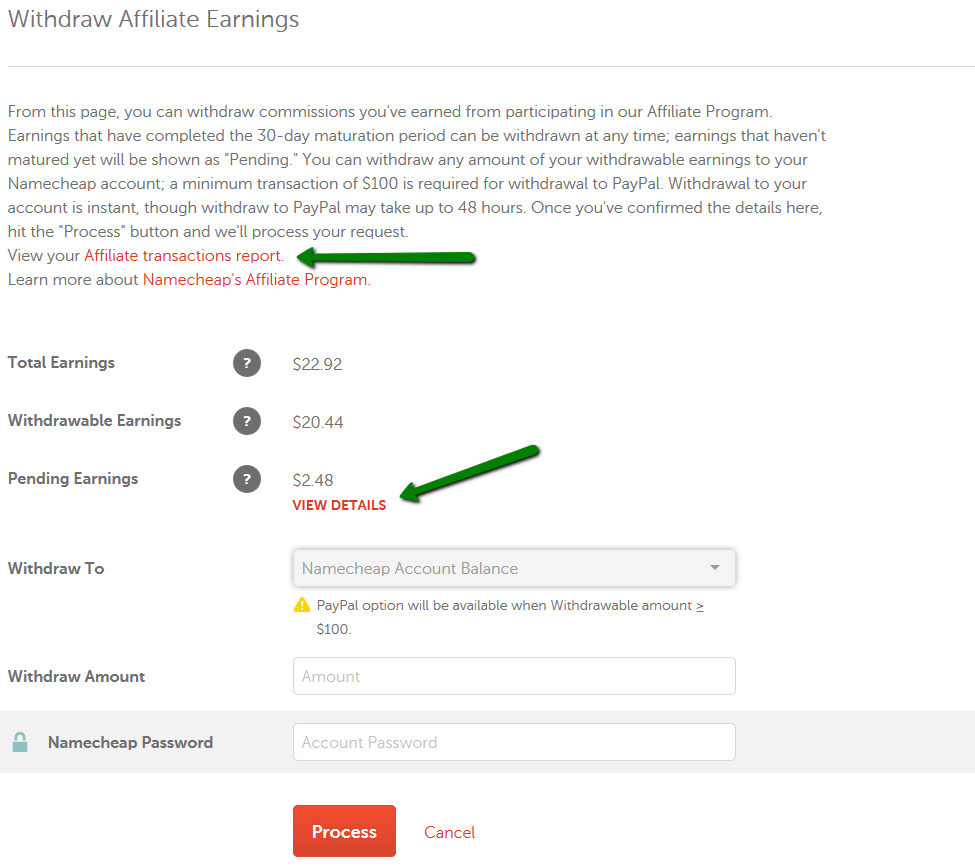975x867 pixels.
Task: Select the $2.48 pending earnings value
Action: [x=313, y=480]
